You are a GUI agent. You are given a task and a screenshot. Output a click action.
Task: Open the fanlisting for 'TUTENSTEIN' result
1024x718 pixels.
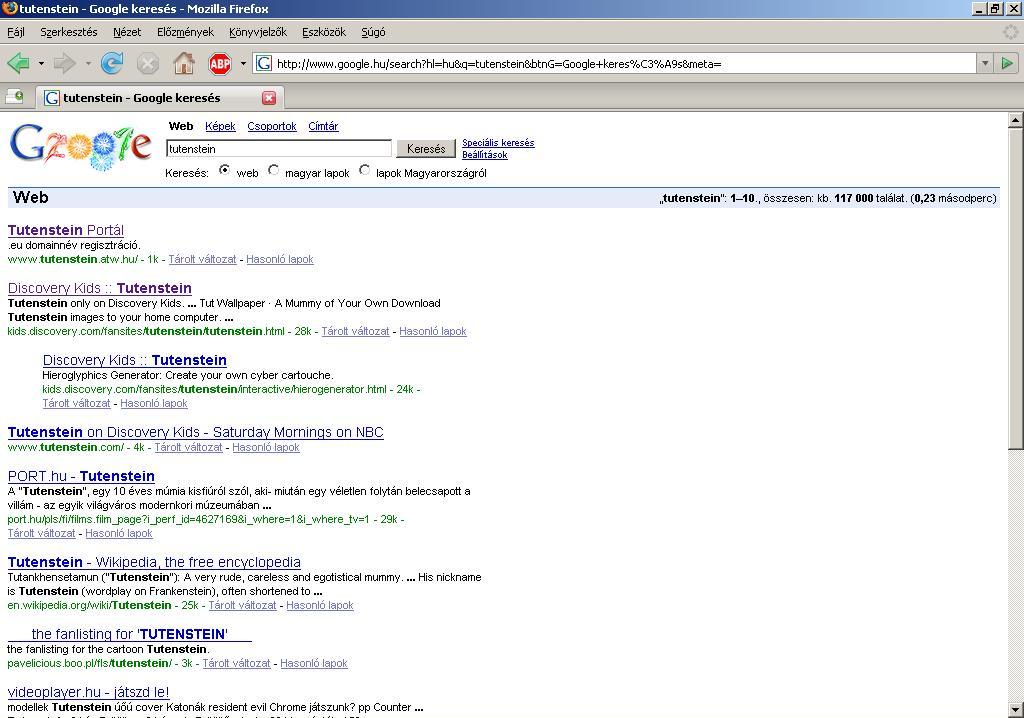coord(129,634)
